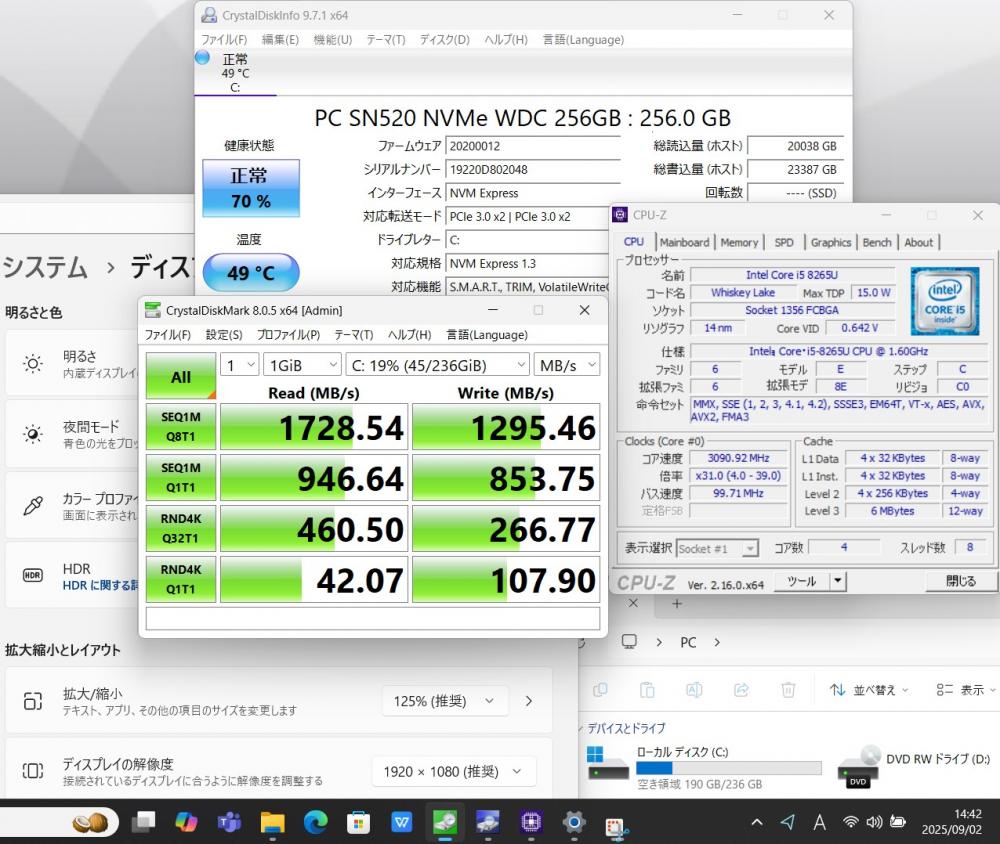
Task: Click the serial number field 19220D802048
Action: (533, 170)
